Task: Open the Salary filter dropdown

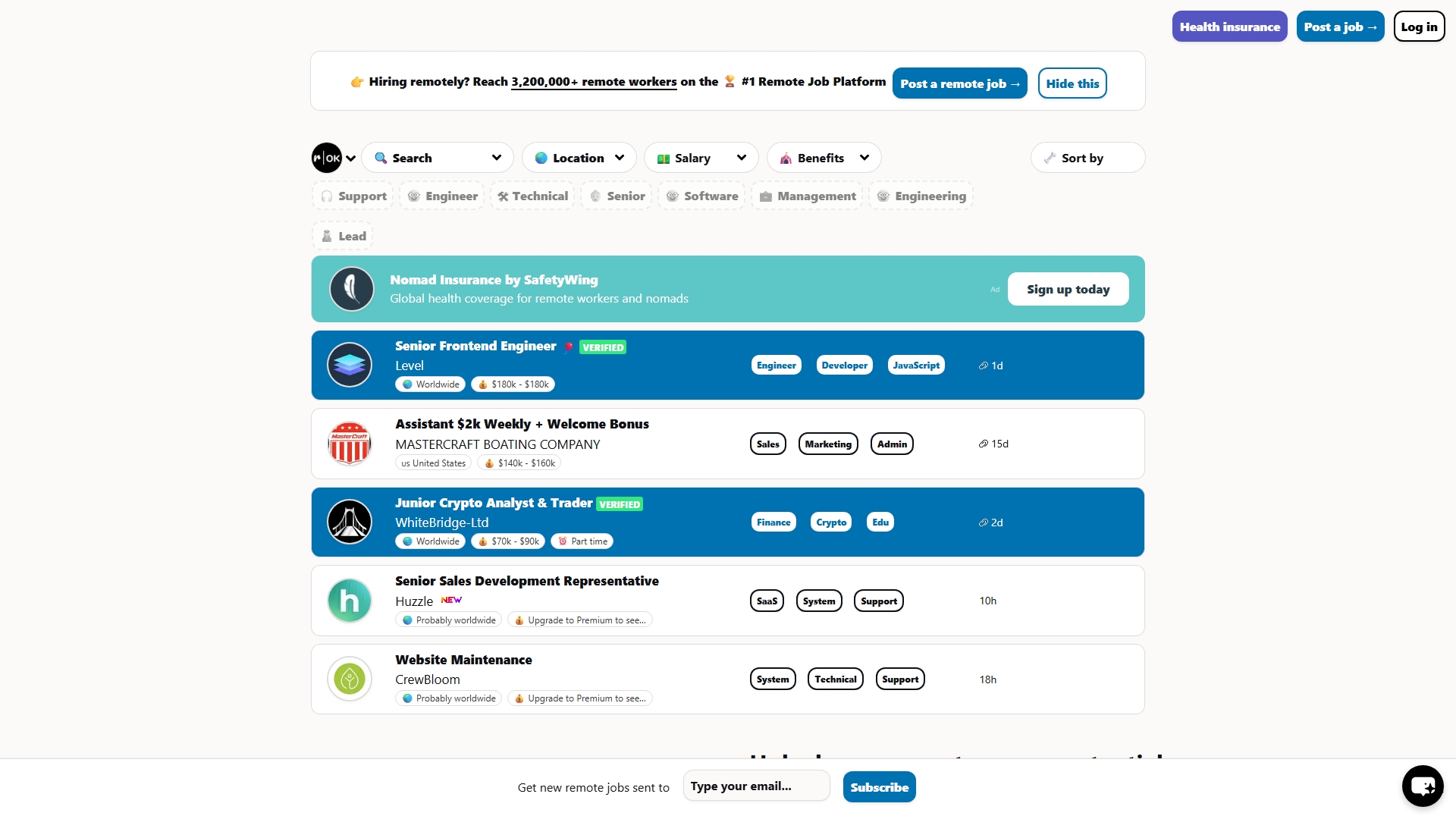Action: (x=701, y=158)
